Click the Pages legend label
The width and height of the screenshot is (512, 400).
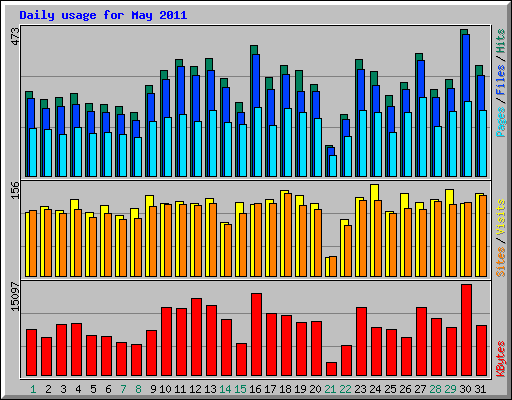[x=500, y=122]
